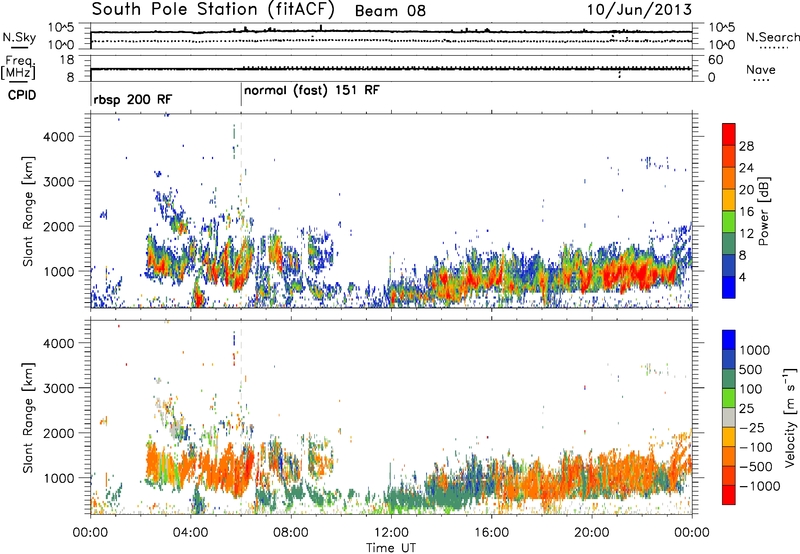800x554 pixels.
Task: Click the '04:00' time tick label
Action: pyautogui.click(x=190, y=533)
